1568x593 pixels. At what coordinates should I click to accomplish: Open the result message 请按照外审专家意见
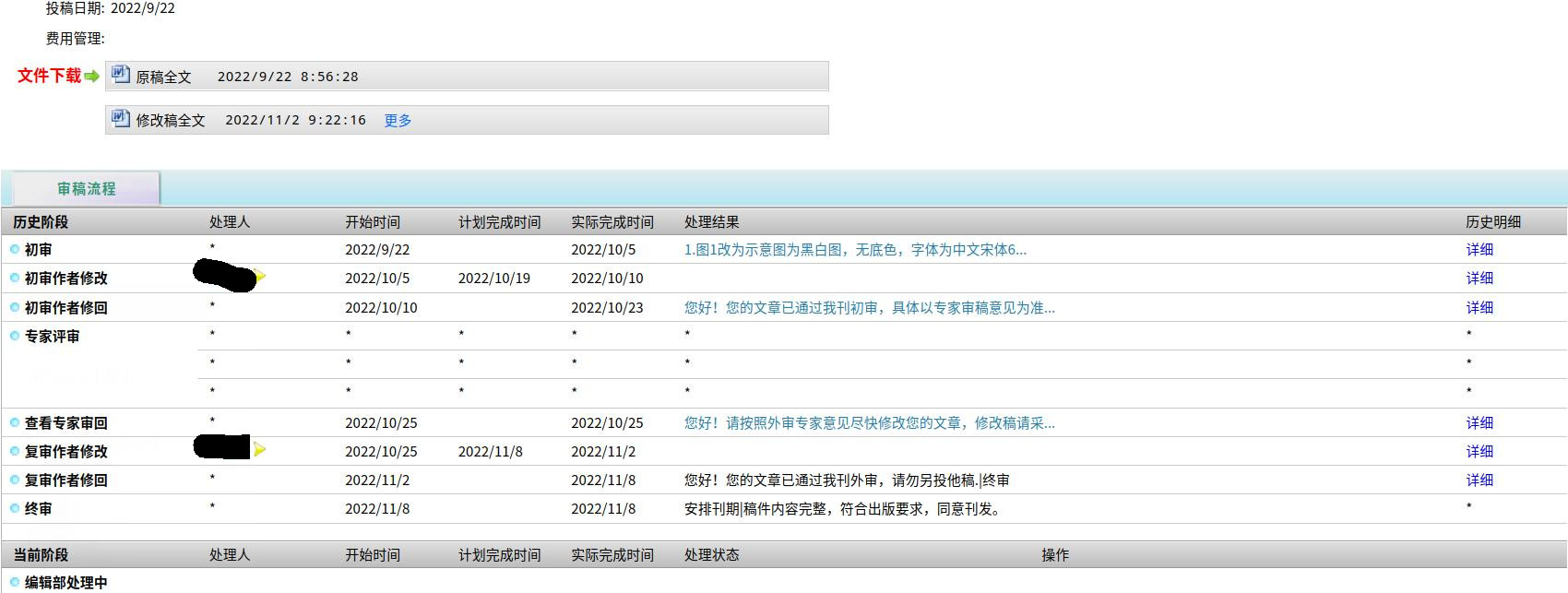click(x=869, y=423)
